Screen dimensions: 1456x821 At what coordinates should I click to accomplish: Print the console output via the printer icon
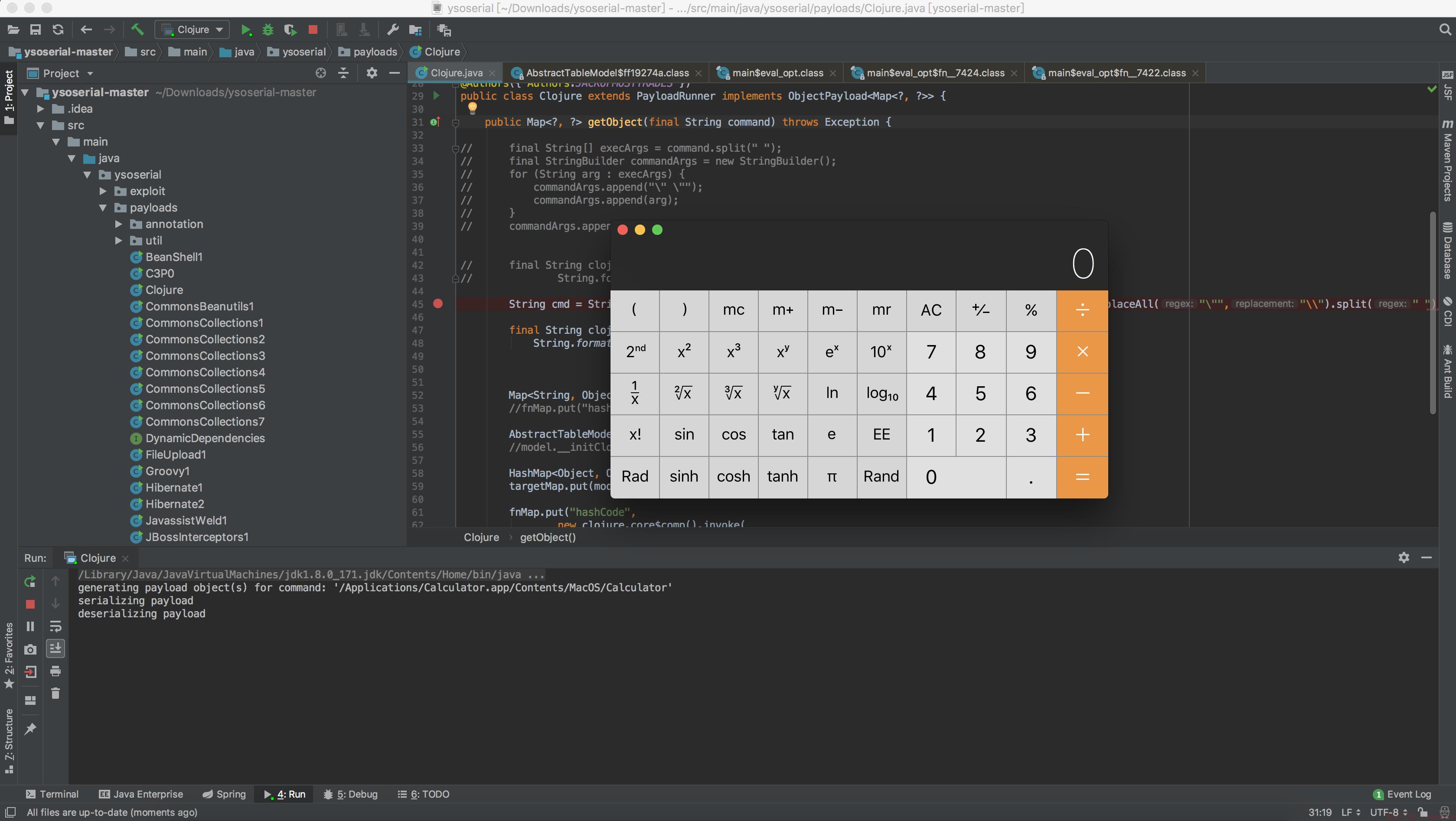[55, 671]
